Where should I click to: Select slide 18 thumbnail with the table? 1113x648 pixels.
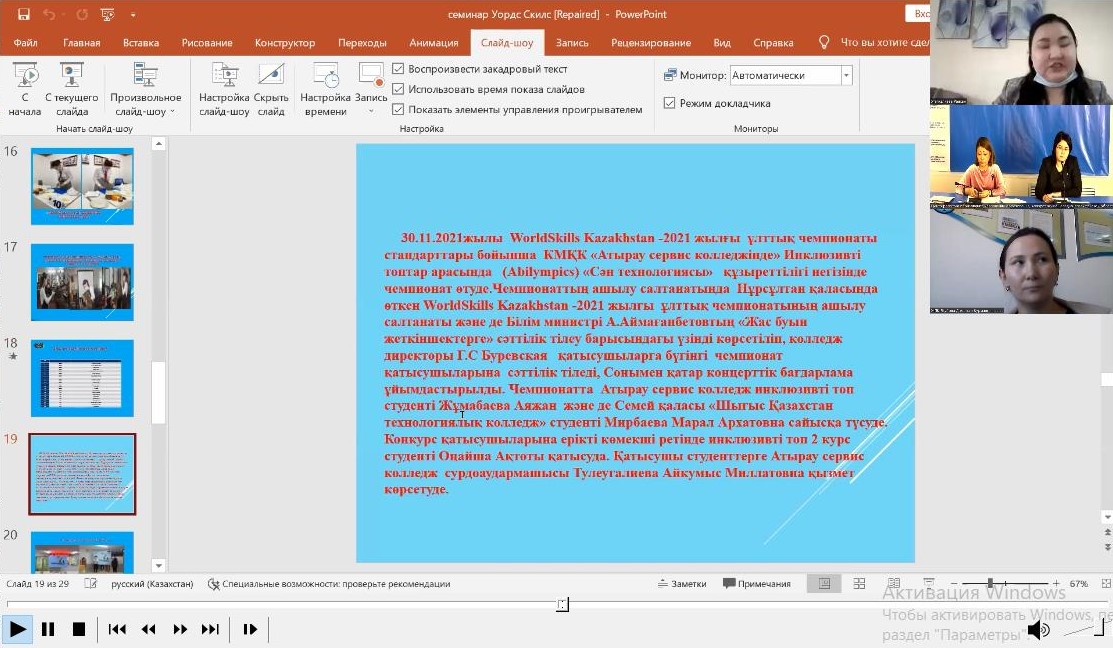82,378
